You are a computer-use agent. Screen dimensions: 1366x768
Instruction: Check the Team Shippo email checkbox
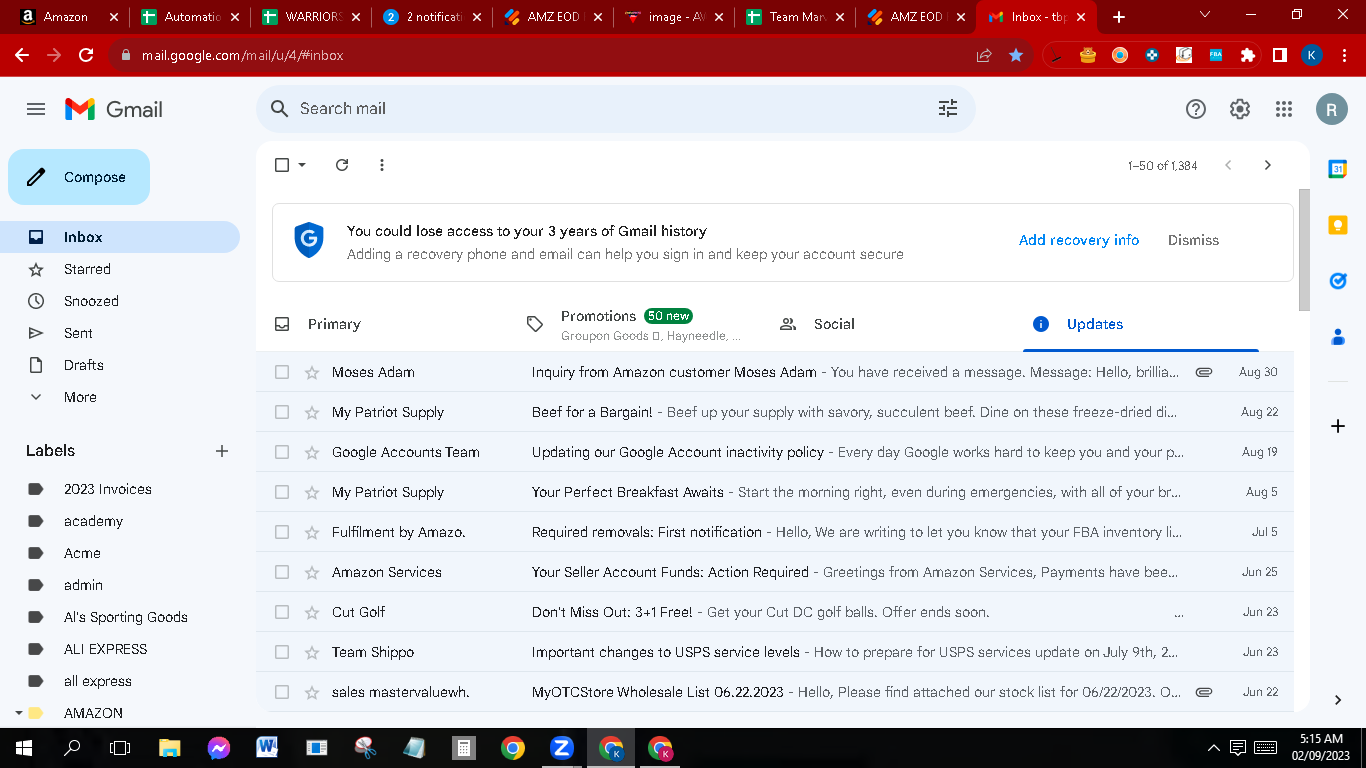pos(282,652)
